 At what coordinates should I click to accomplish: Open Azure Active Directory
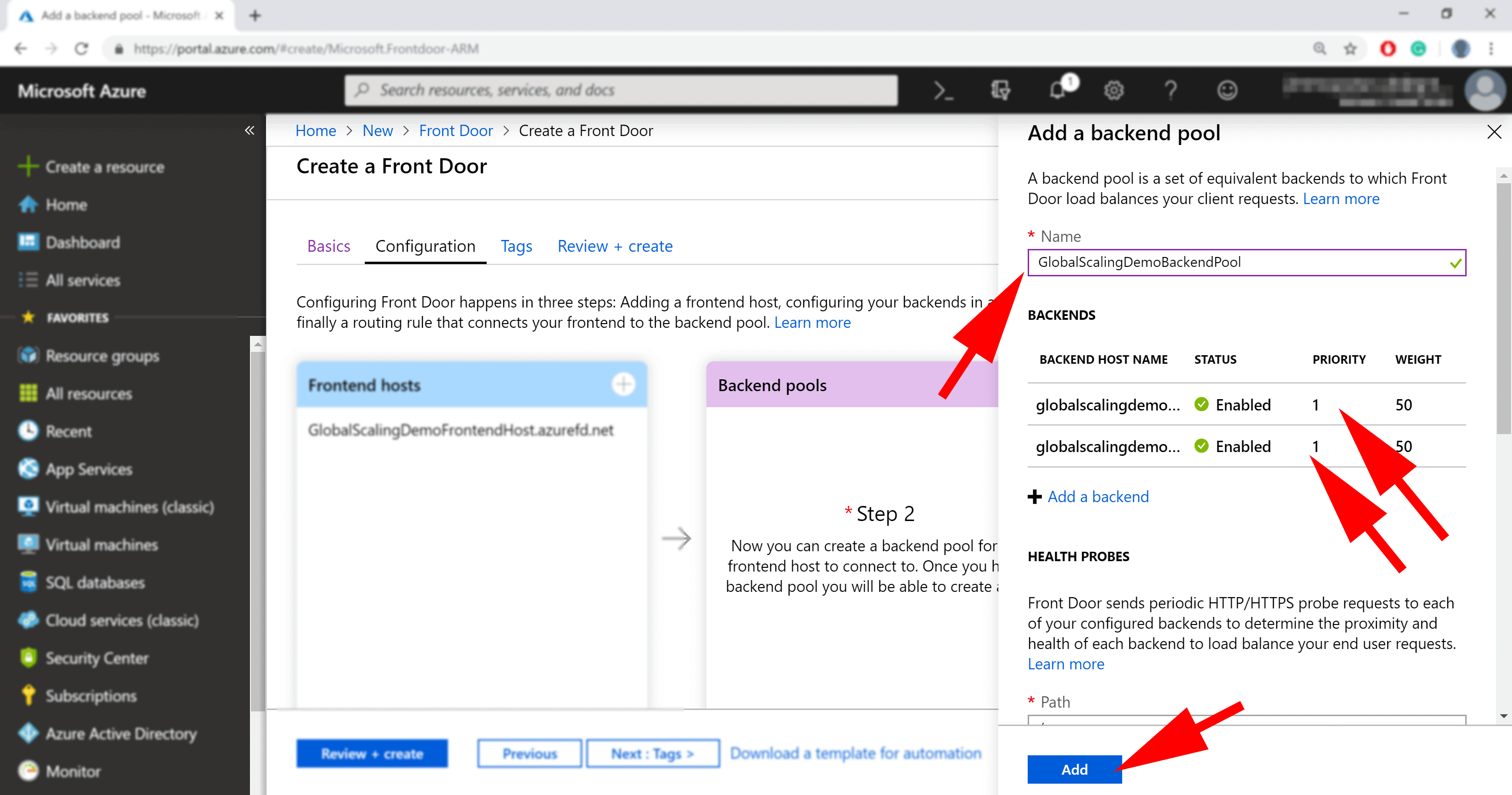pyautogui.click(x=121, y=734)
